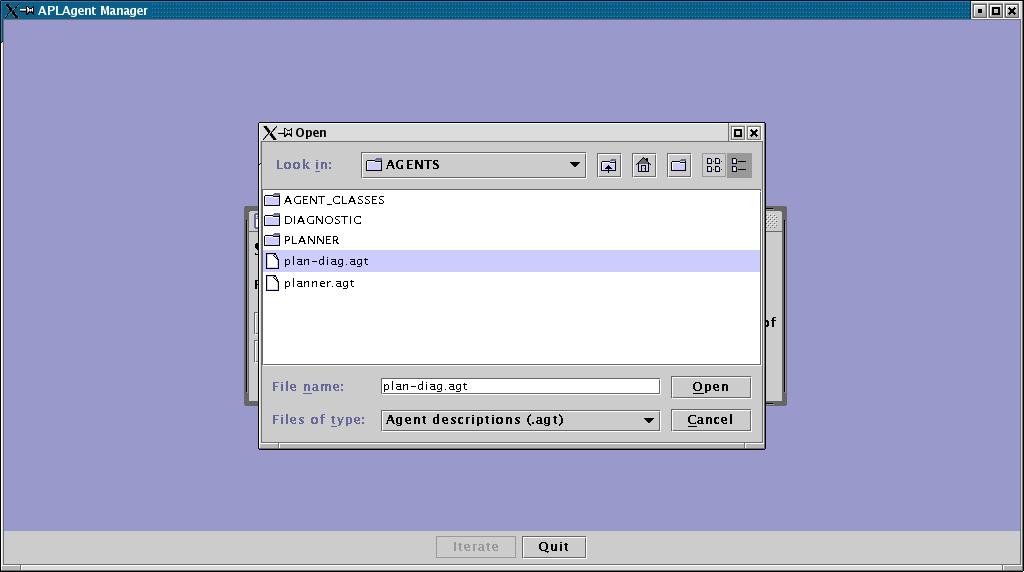
Task: Click the Up One Level folder icon
Action: point(609,165)
